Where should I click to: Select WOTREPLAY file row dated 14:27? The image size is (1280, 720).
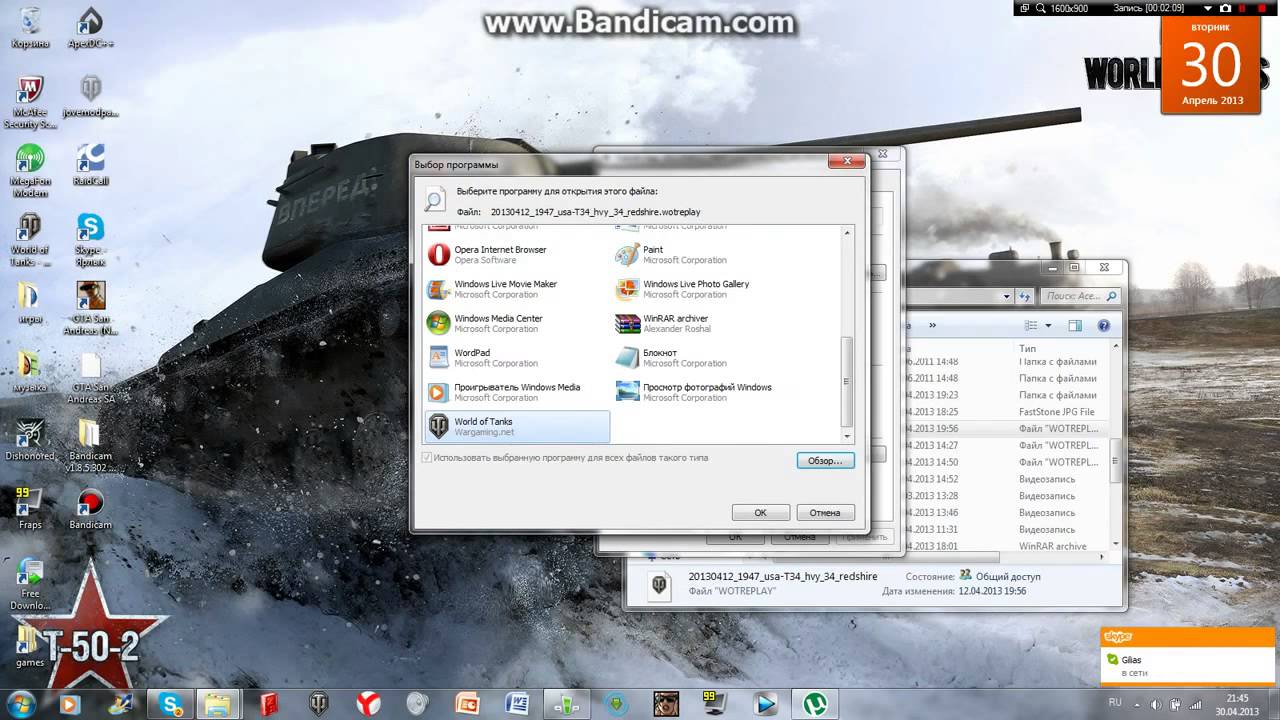pos(1005,445)
